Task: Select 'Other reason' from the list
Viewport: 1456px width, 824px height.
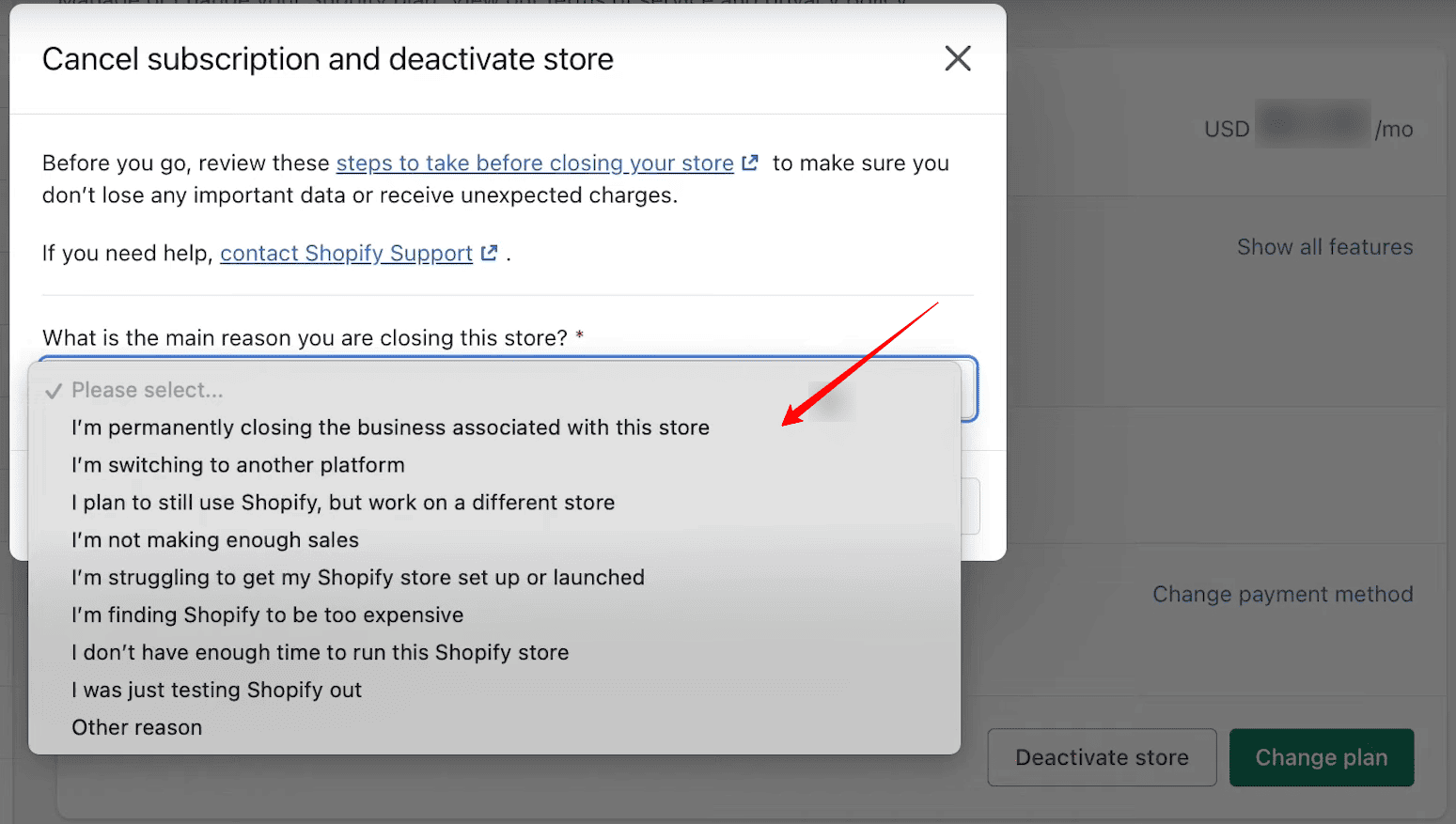Action: pyautogui.click(x=136, y=726)
